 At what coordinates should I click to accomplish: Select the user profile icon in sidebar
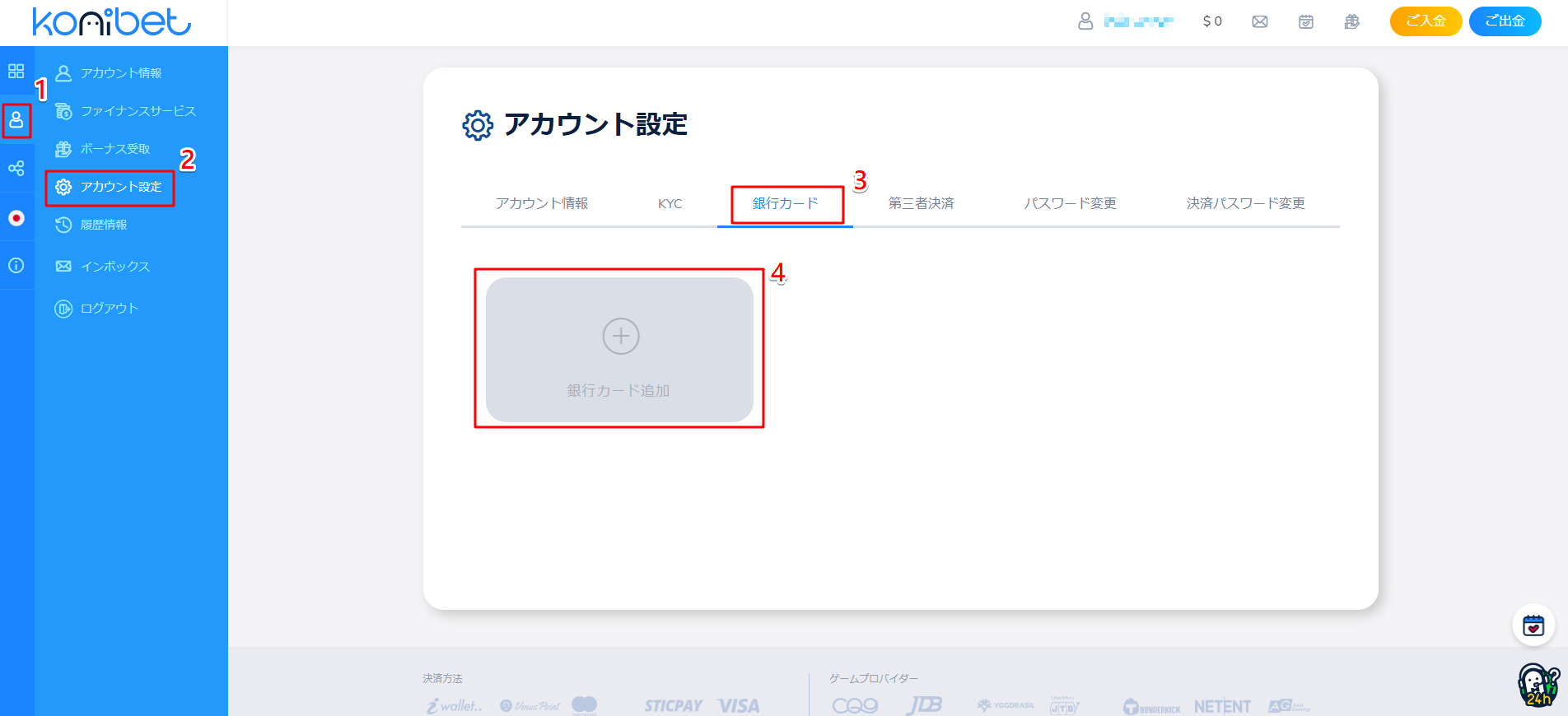point(16,121)
